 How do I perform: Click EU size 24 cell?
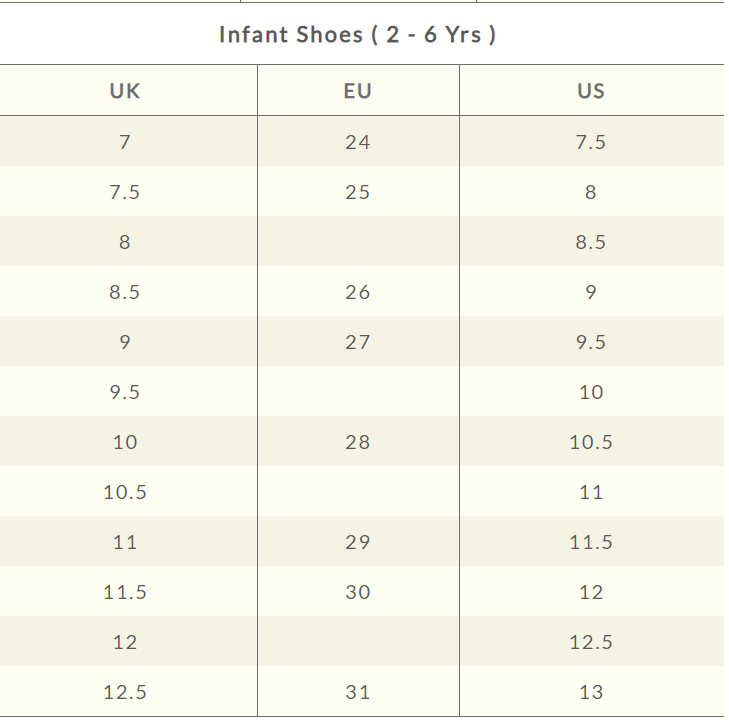click(x=357, y=142)
